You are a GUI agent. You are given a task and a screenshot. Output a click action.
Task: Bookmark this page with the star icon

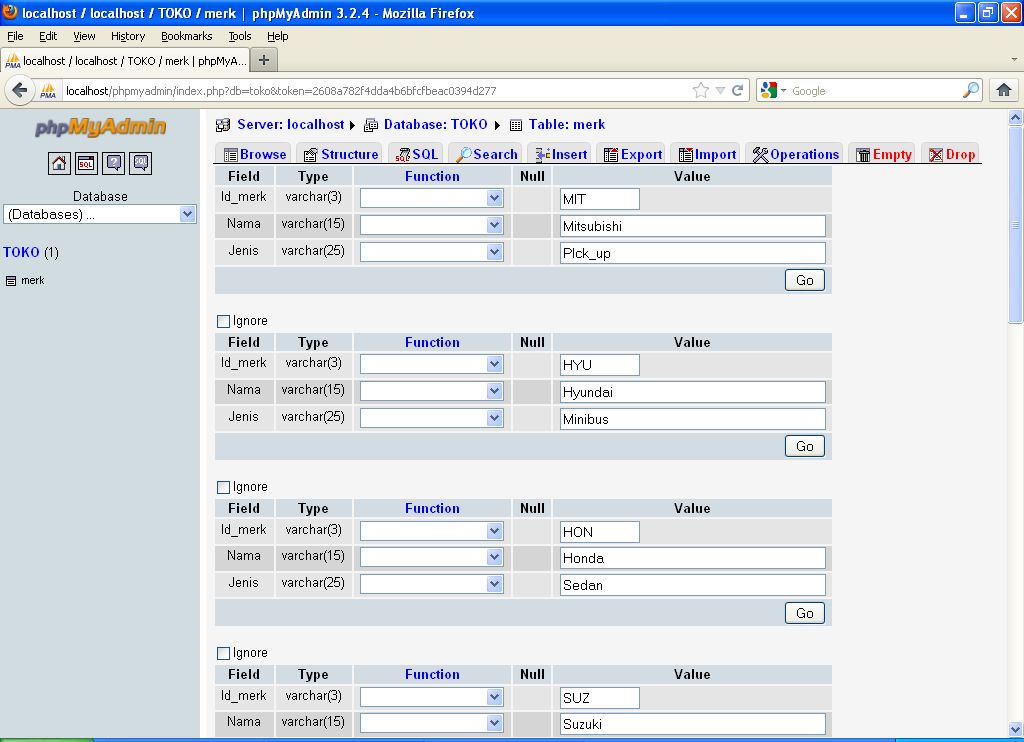[701, 90]
